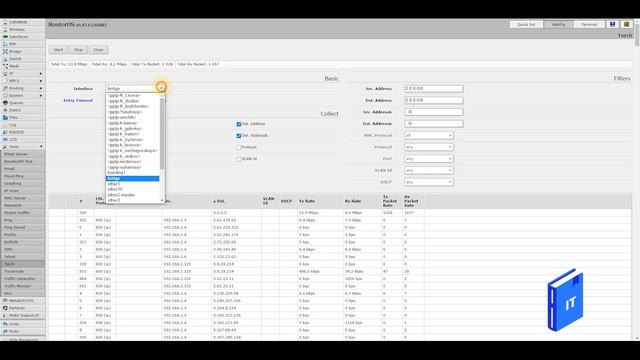The width and height of the screenshot is (640, 360).
Task: Click the save icon in top bar
Action: (x=613, y=24)
